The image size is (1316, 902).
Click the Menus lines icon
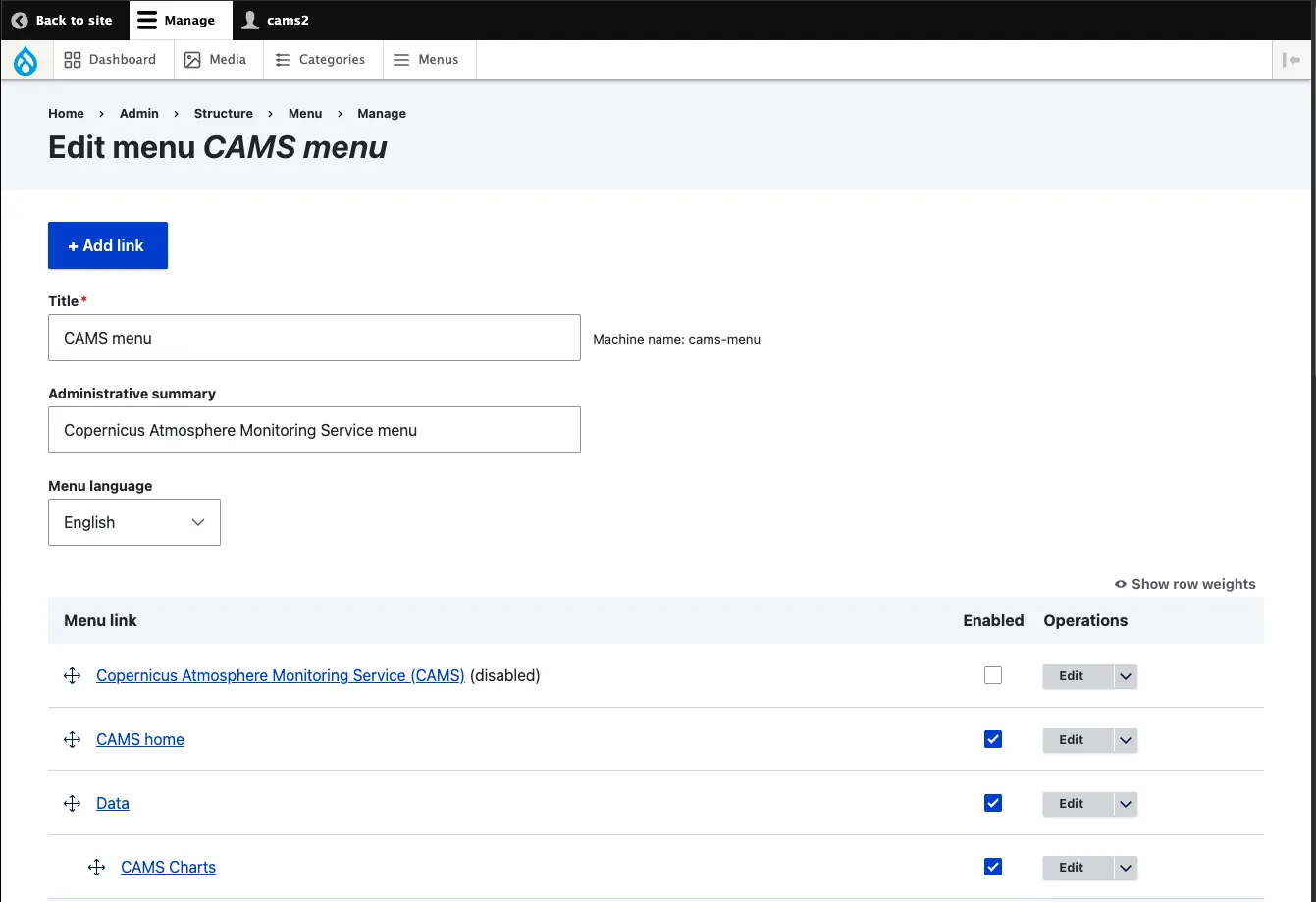tap(401, 60)
